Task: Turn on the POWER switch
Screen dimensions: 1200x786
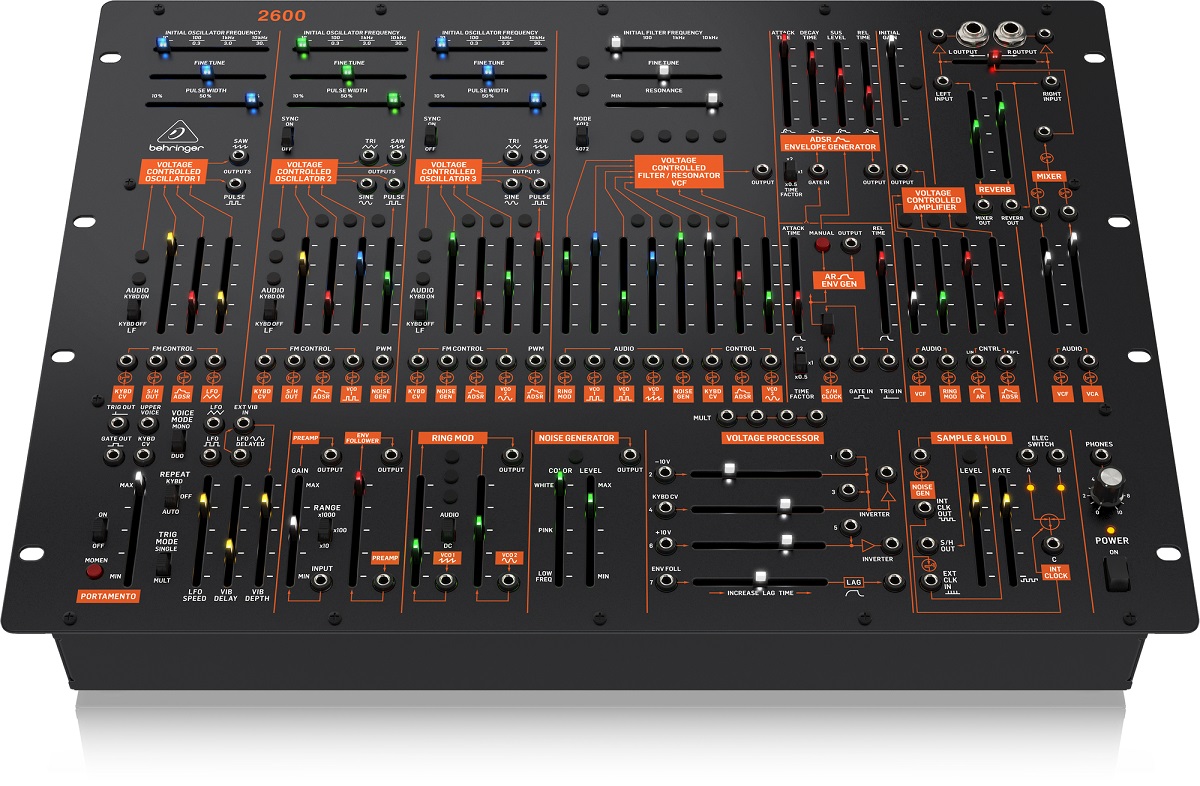Action: 1115,572
